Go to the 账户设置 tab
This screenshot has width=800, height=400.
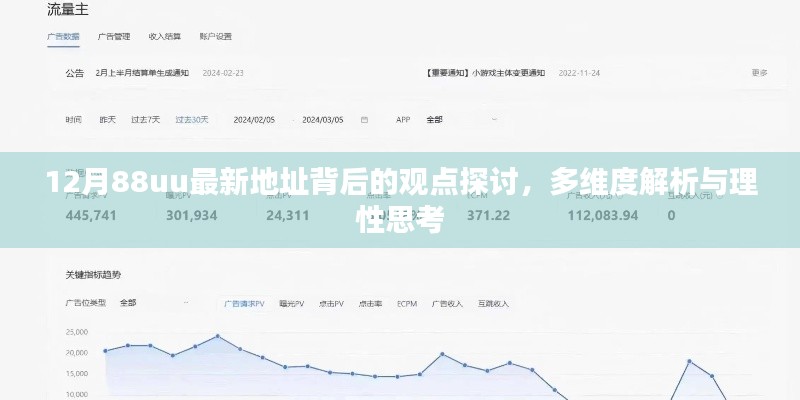216,36
